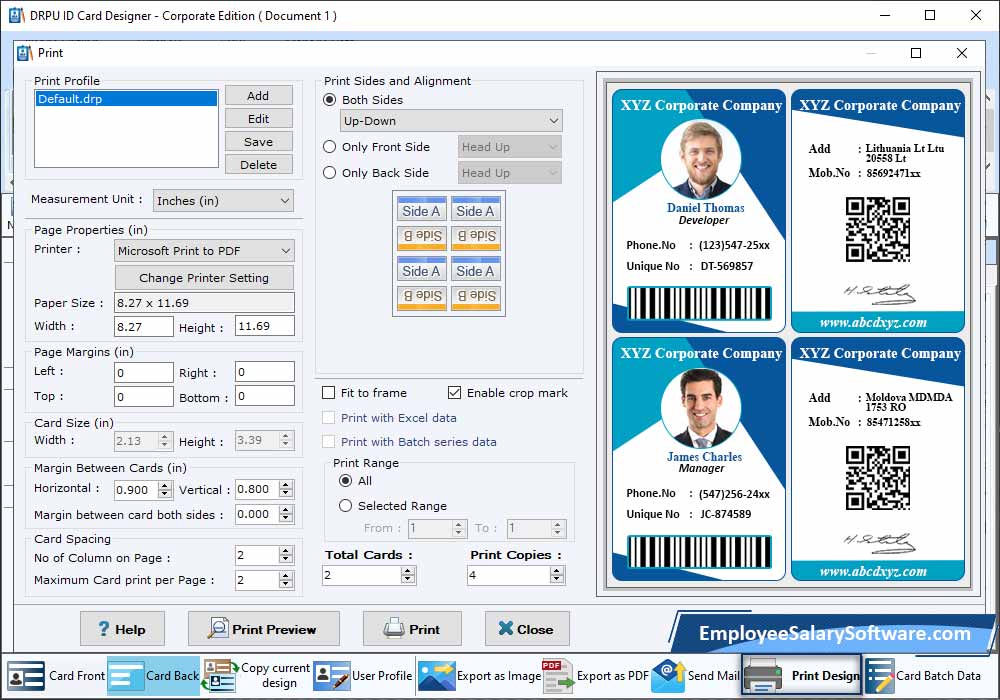Select Only Back Side option

pyautogui.click(x=329, y=173)
